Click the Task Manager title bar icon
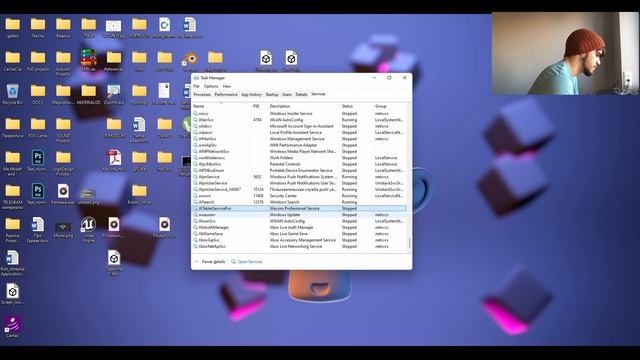 tap(196, 78)
